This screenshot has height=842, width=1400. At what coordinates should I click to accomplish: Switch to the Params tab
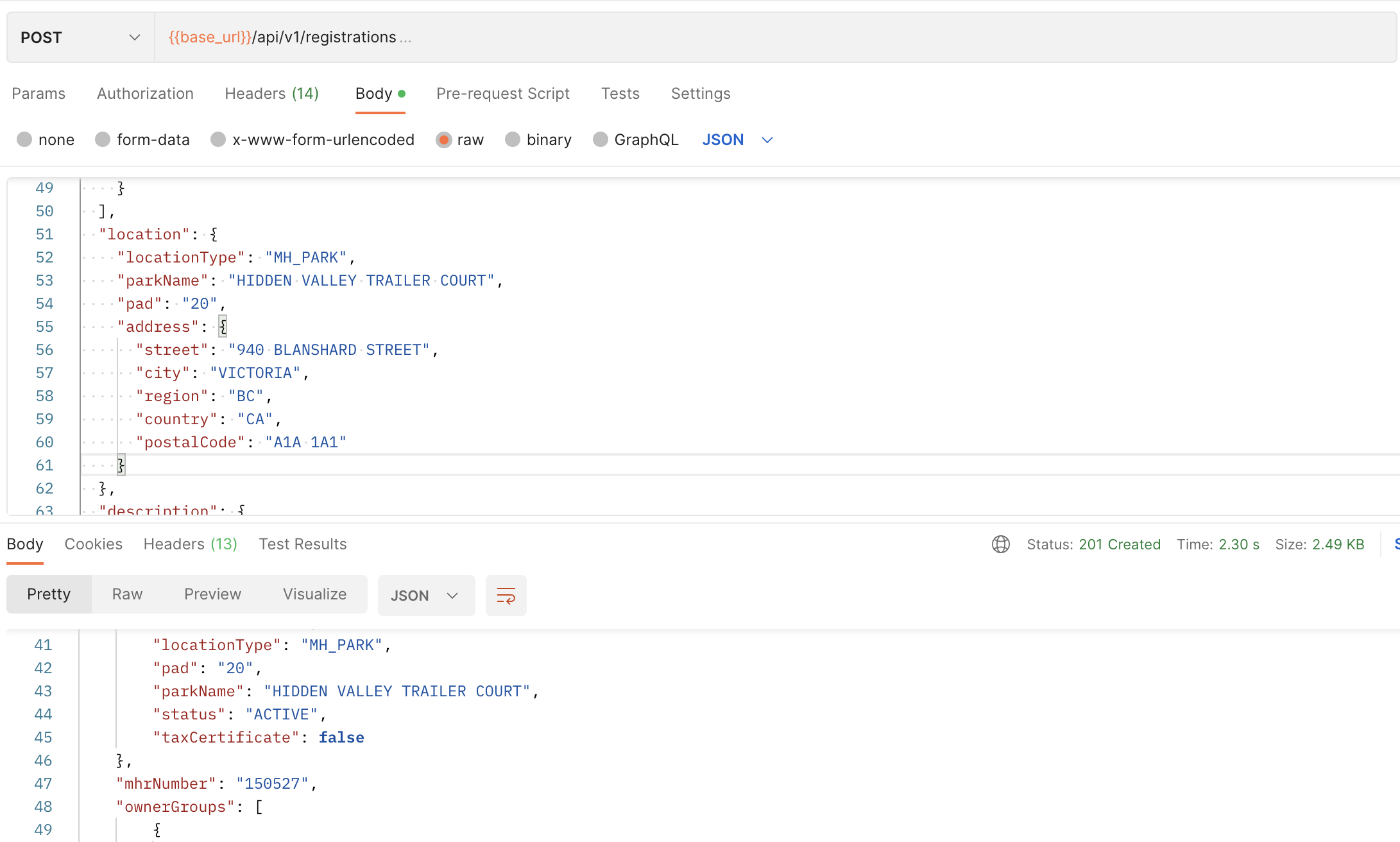coord(38,94)
